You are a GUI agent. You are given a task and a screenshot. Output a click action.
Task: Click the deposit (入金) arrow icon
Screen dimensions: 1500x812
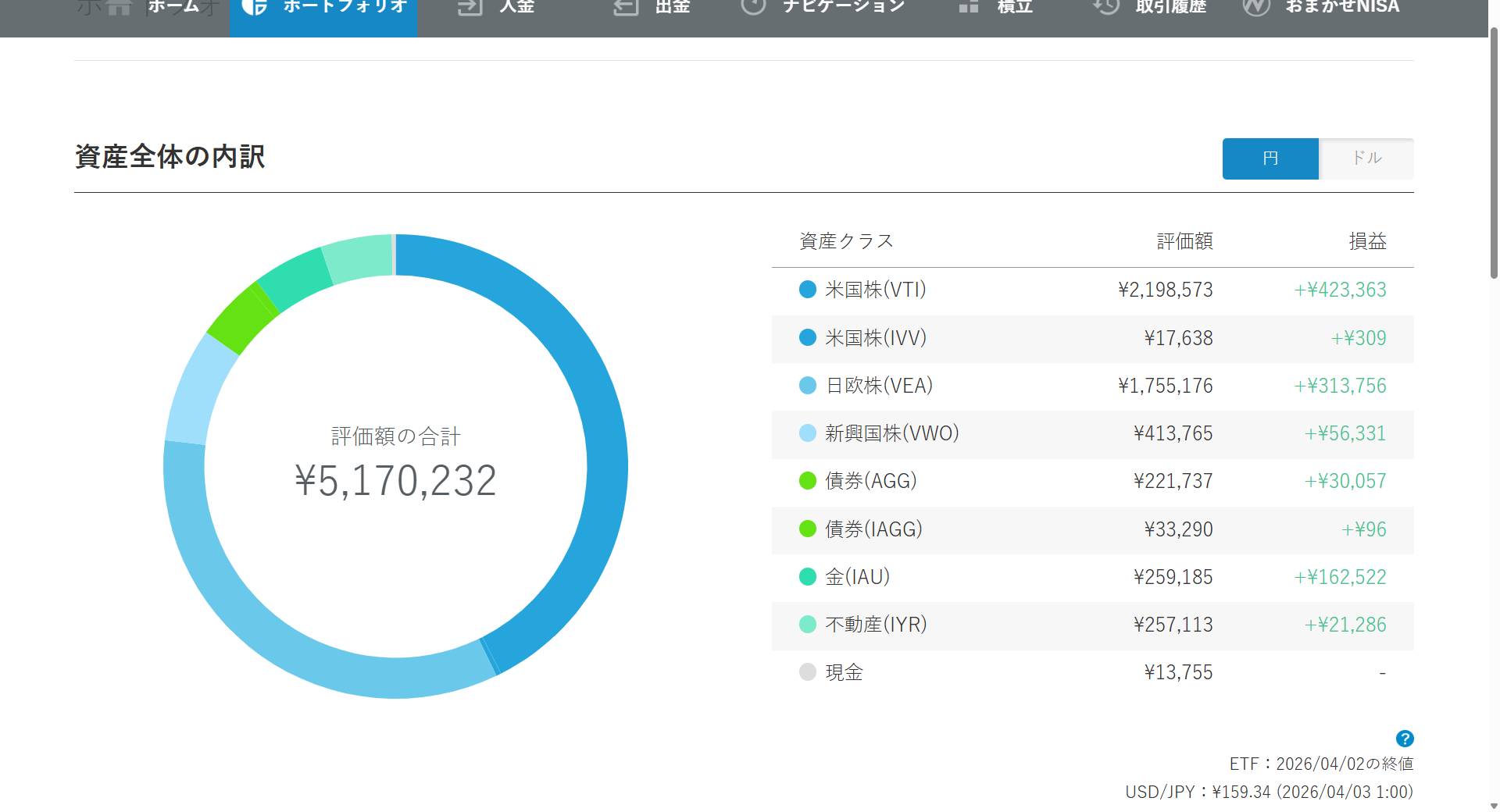point(470,7)
